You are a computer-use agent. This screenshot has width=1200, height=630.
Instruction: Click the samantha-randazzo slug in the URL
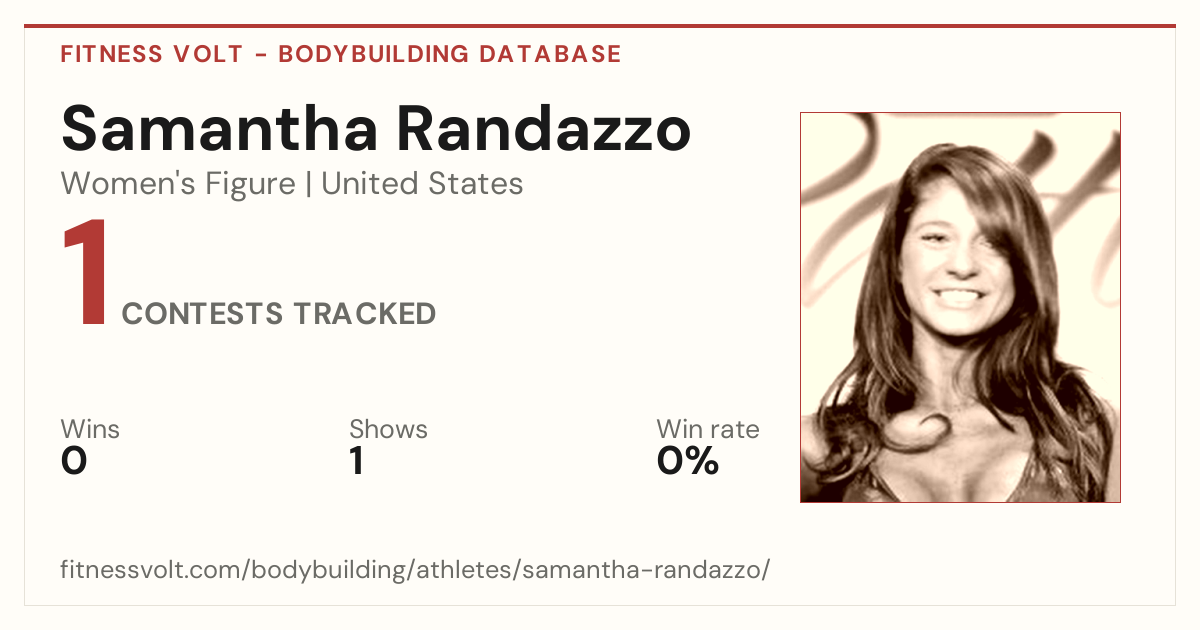coord(642,571)
